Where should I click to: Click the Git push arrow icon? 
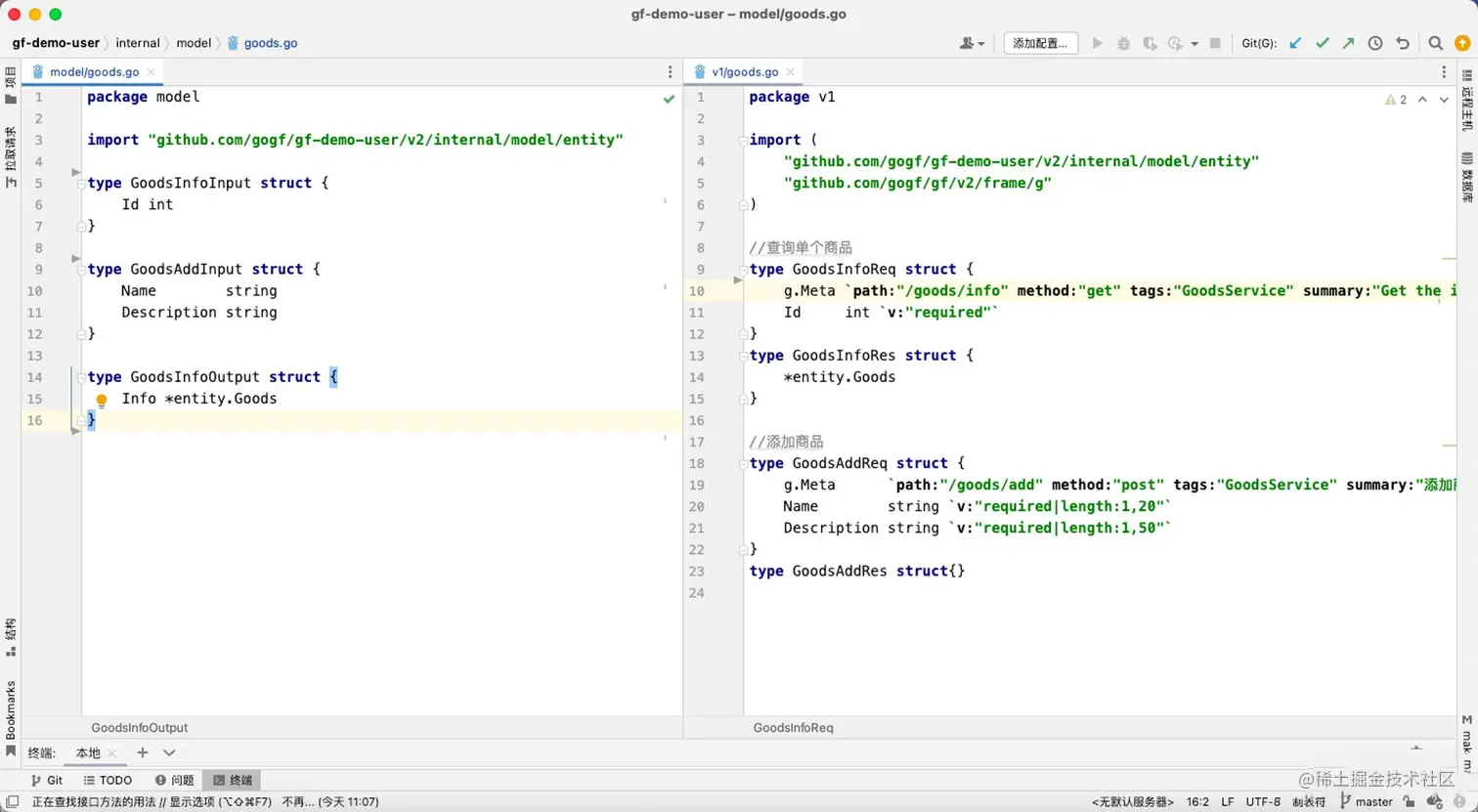[x=1349, y=43]
